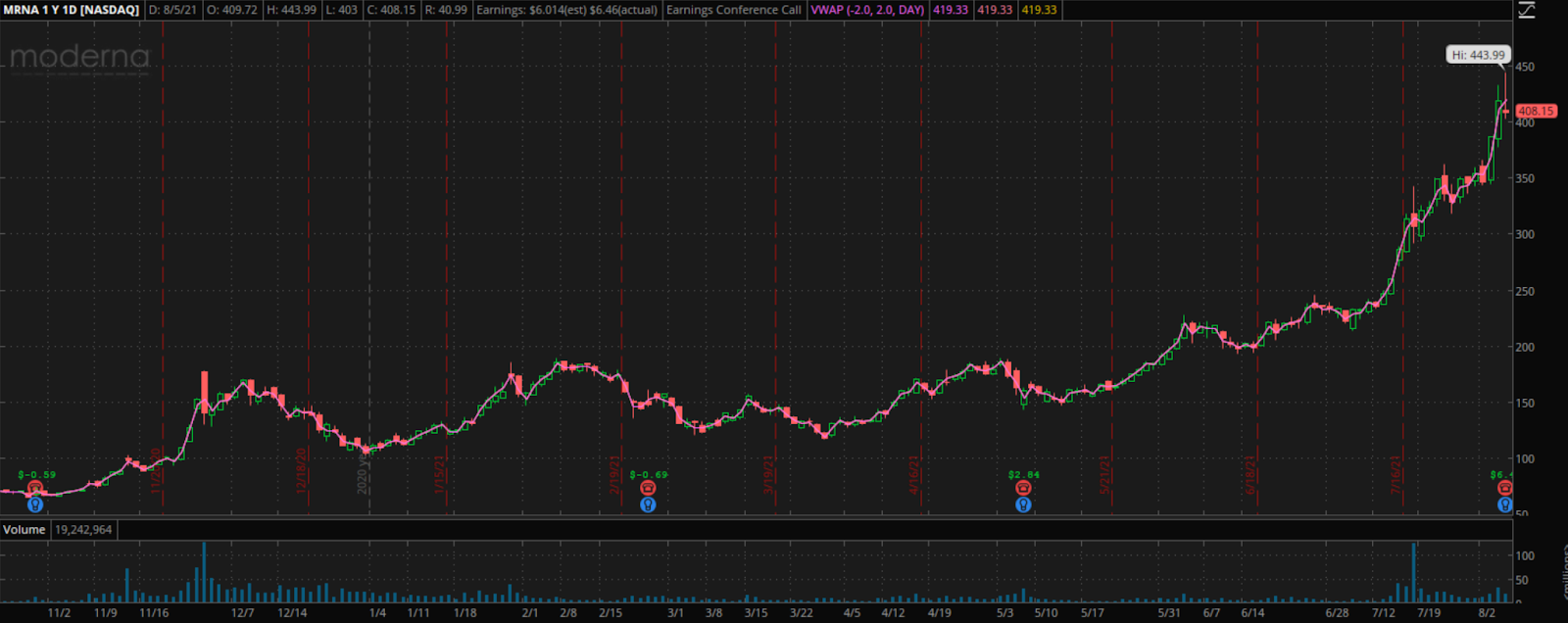Click the 5/3 date axis label
1568x623 pixels.
(1004, 613)
